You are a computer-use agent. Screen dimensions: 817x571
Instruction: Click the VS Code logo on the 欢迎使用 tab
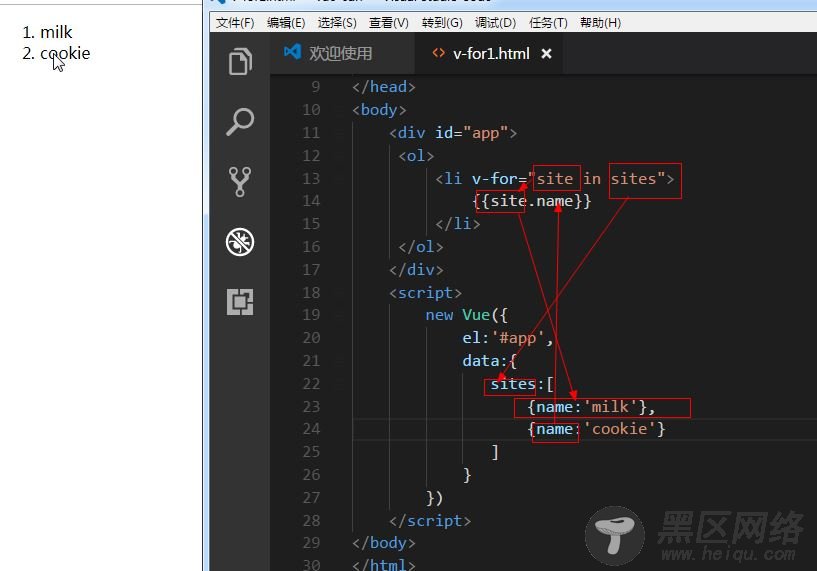click(x=292, y=52)
